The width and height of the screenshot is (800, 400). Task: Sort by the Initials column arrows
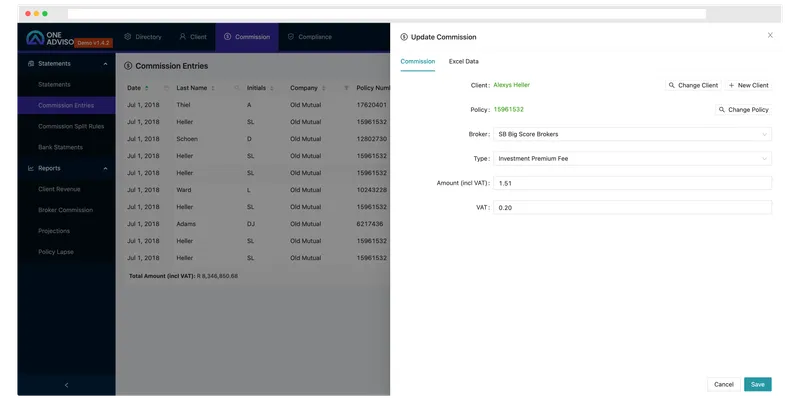click(x=271, y=88)
